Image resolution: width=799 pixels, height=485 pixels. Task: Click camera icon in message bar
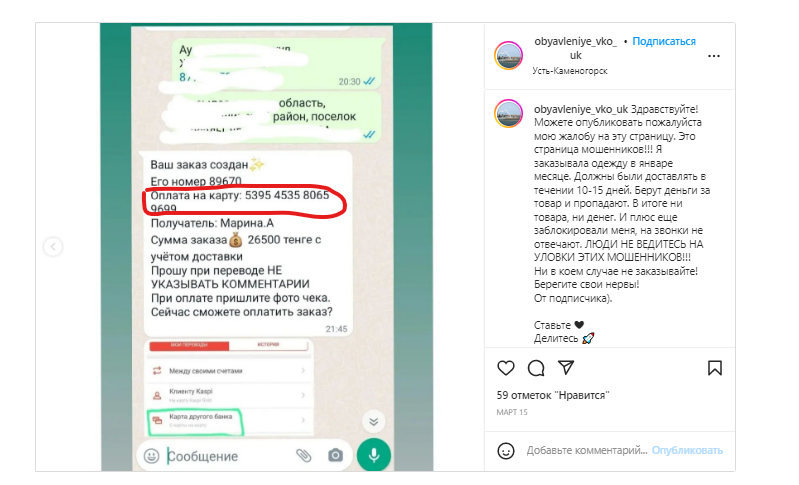pos(335,455)
